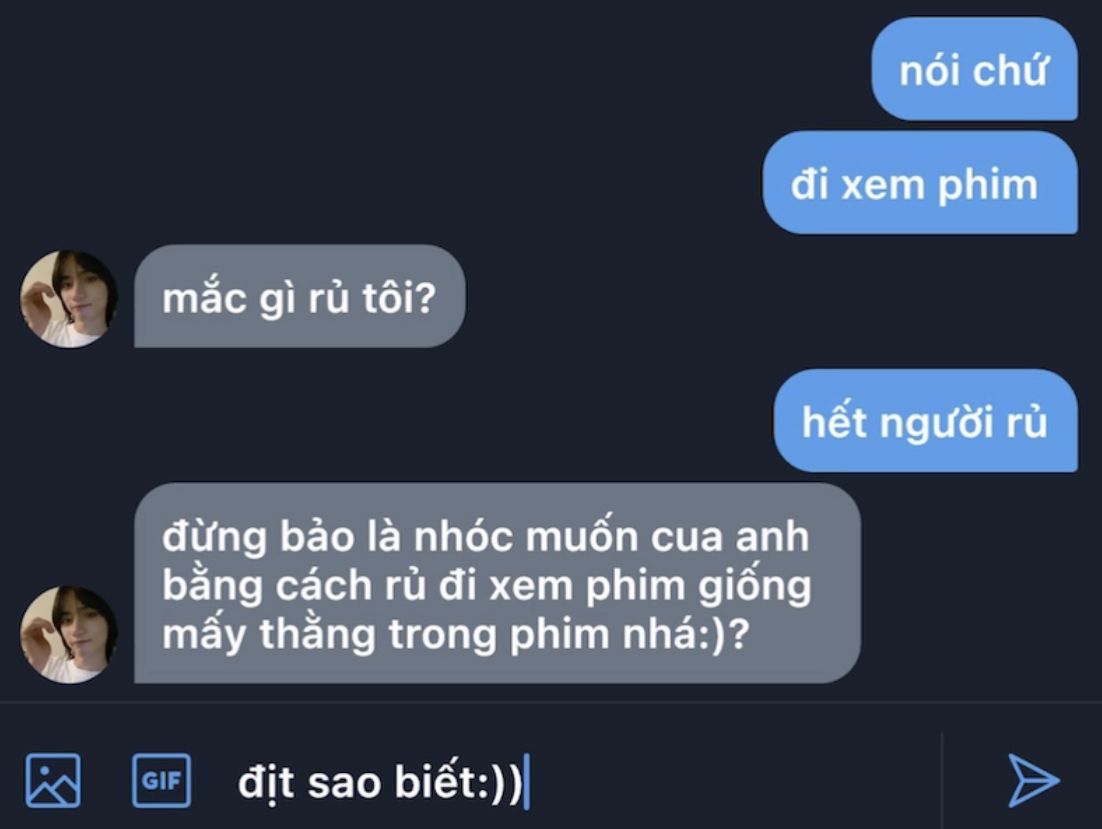
Task: Select the "nói chứ" sent bubble
Action: pyautogui.click(x=974, y=69)
